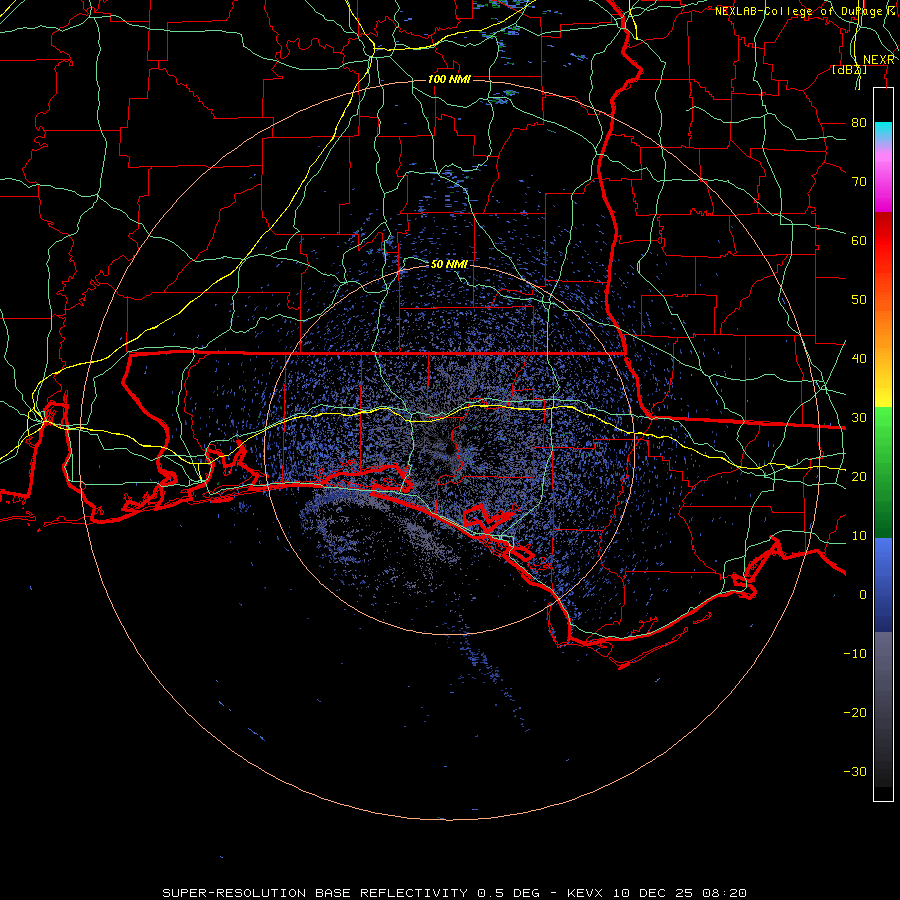Screen dimensions: 900x900
Task: Click the 50 value on the dBZ scale
Action: tap(859, 300)
